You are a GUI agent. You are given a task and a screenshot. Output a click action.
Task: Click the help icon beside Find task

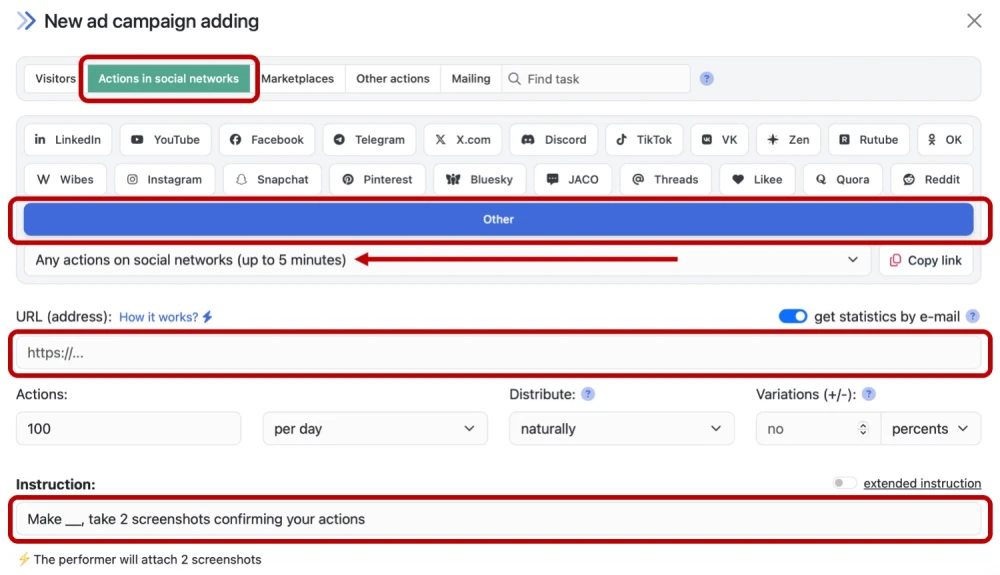click(x=707, y=79)
